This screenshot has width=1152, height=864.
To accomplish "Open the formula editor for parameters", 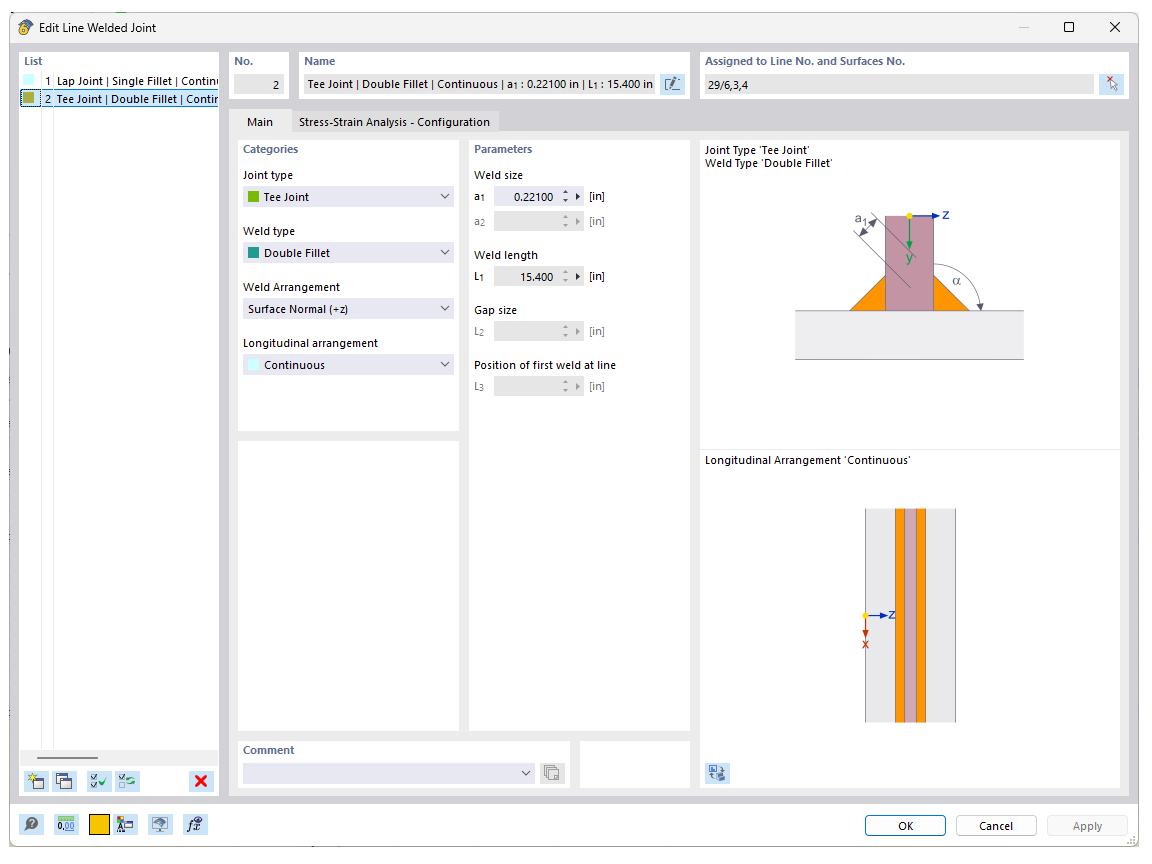I will pyautogui.click(x=194, y=824).
